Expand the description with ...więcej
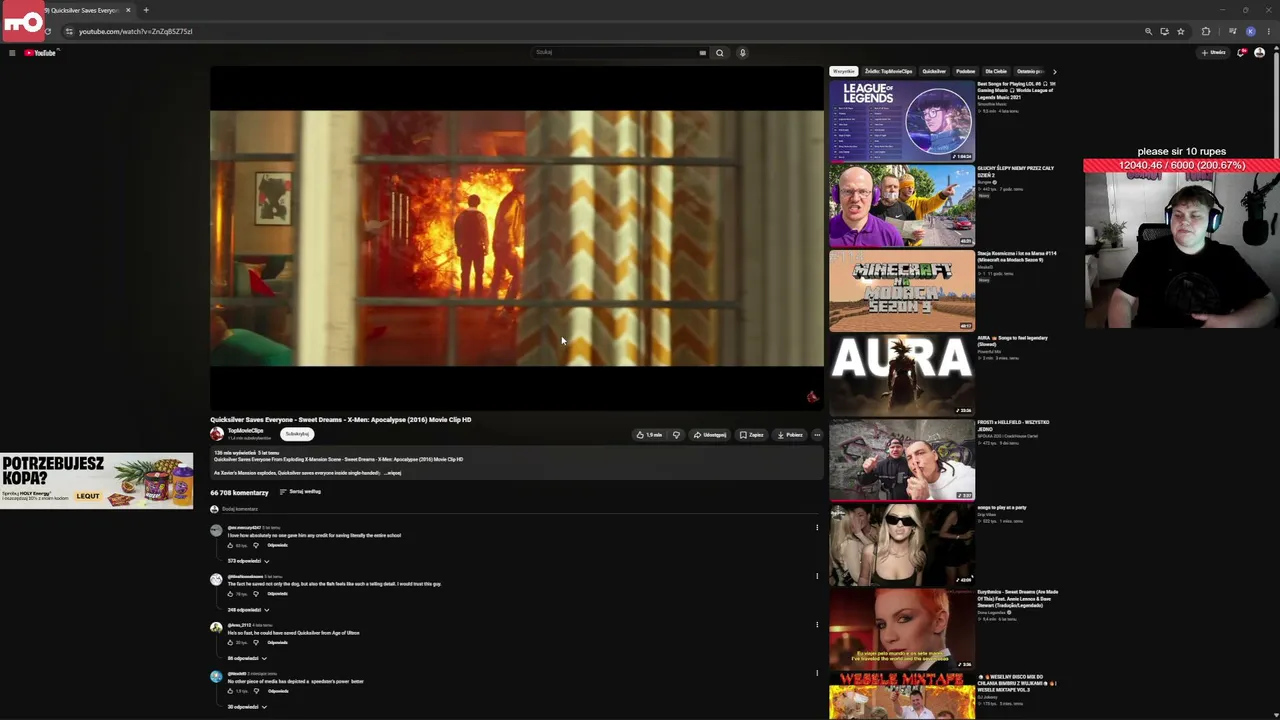The width and height of the screenshot is (1280, 720). click(392, 473)
